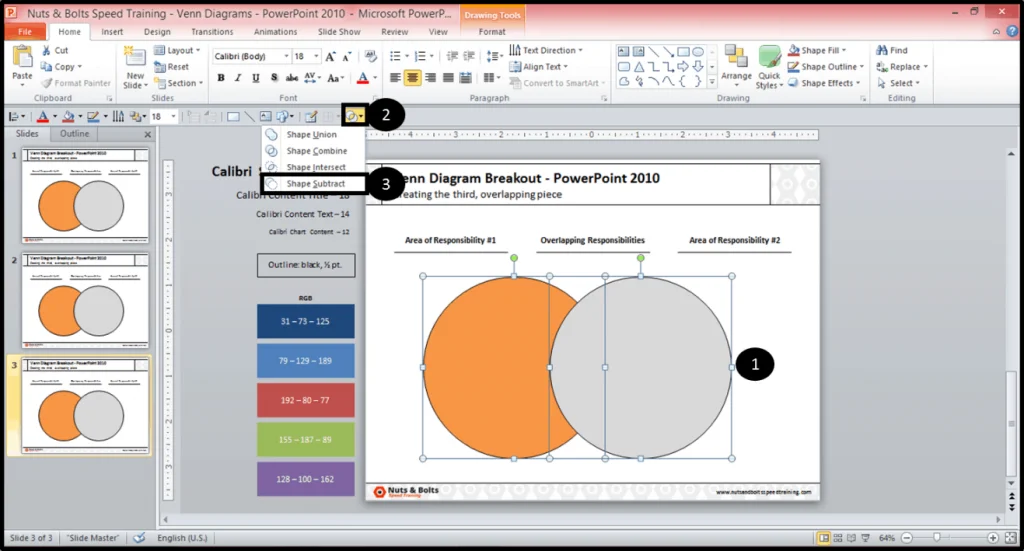Viewport: 1024px width, 551px height.
Task: Expand the Section dropdown
Action: [x=178, y=83]
